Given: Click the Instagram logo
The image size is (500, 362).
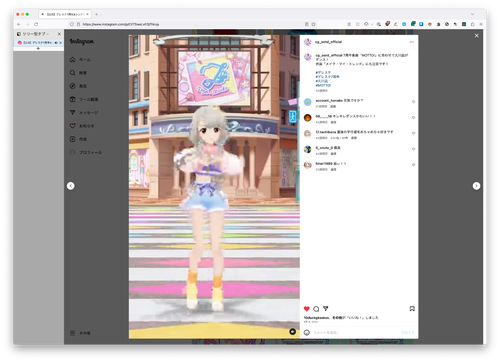Looking at the screenshot, I should point(82,41).
